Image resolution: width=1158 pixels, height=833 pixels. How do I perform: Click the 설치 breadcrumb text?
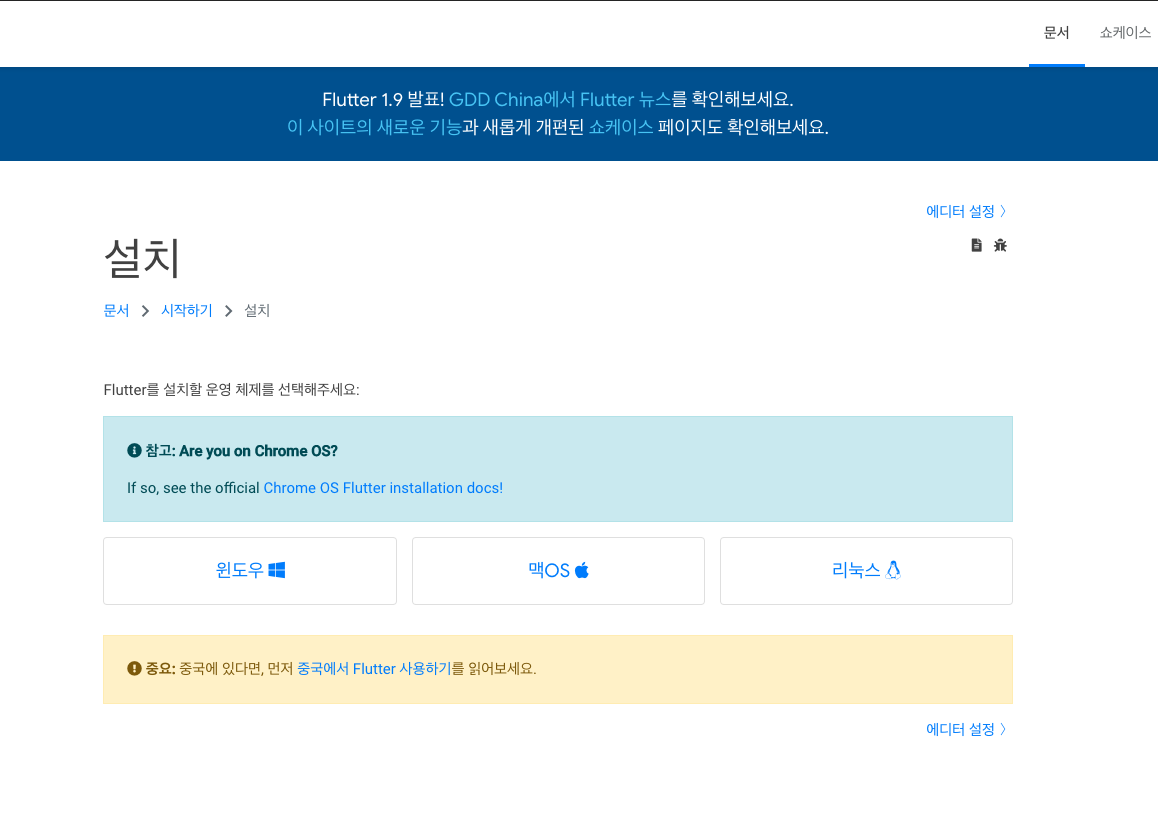point(257,311)
